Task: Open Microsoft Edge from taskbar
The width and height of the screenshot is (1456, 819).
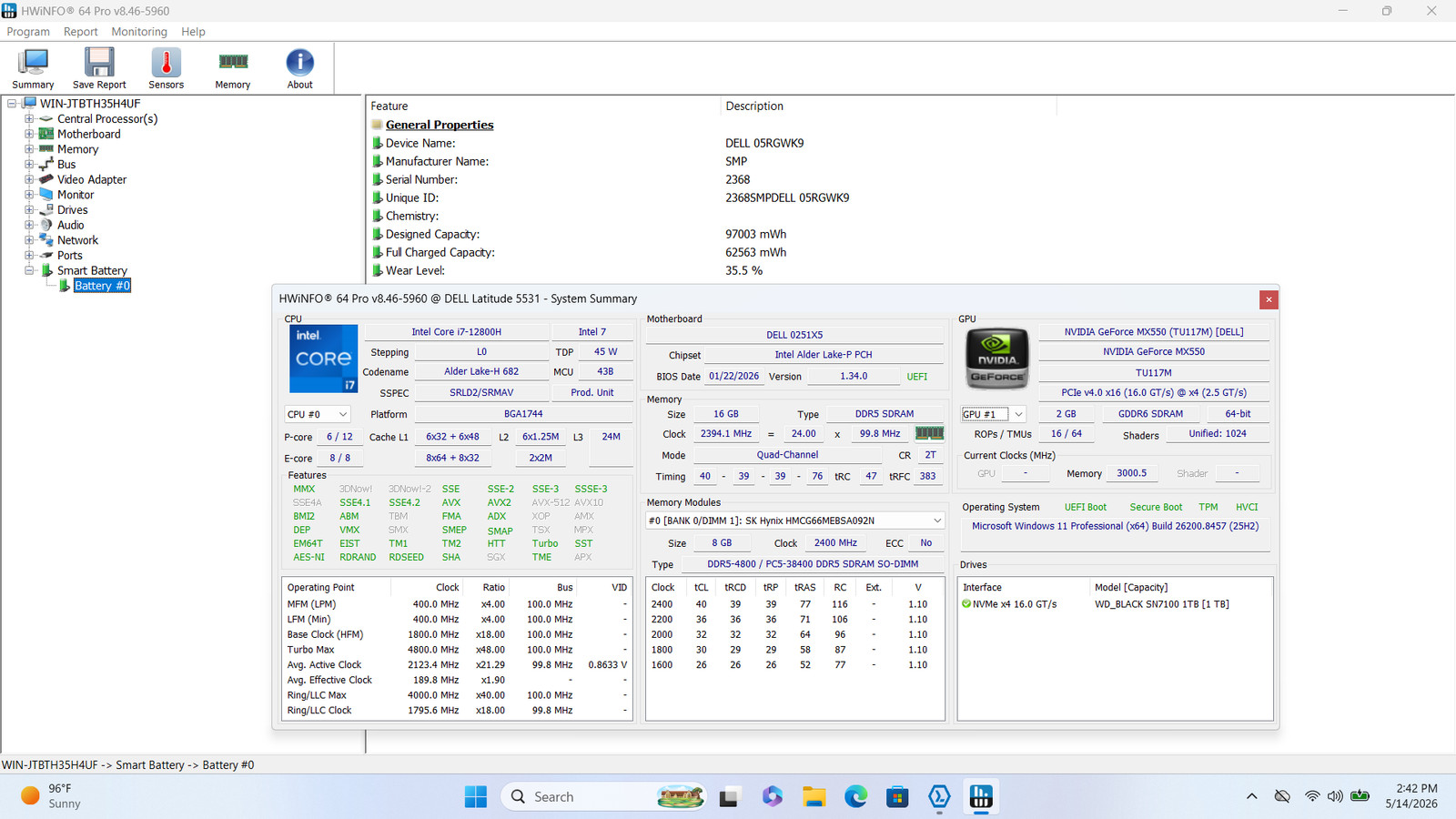Action: tap(855, 797)
